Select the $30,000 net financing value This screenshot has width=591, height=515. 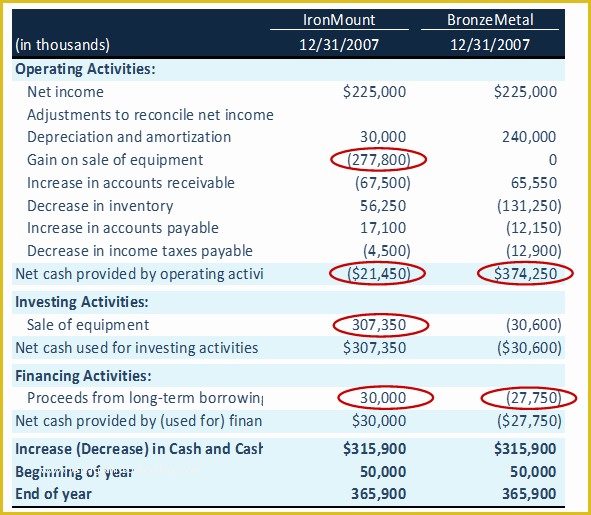[379, 421]
